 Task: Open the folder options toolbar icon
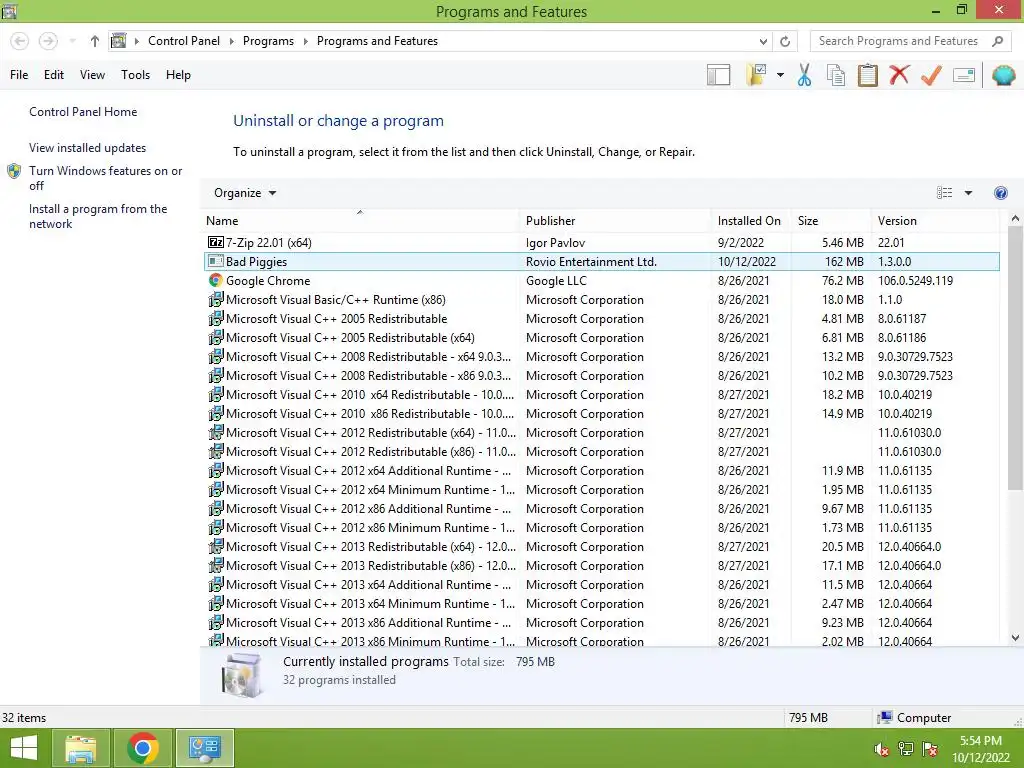[756, 75]
